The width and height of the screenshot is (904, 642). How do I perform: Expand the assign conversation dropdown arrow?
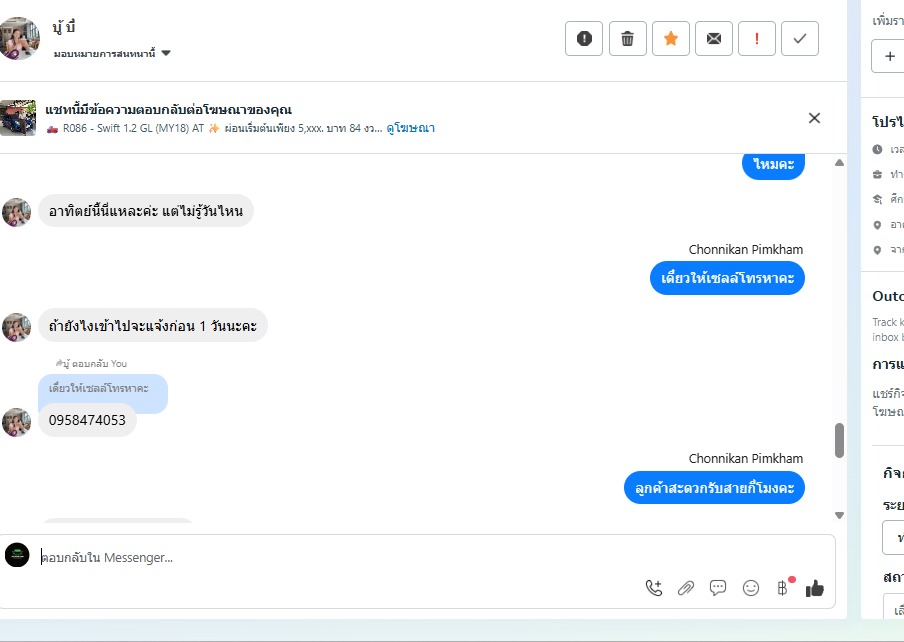click(166, 53)
